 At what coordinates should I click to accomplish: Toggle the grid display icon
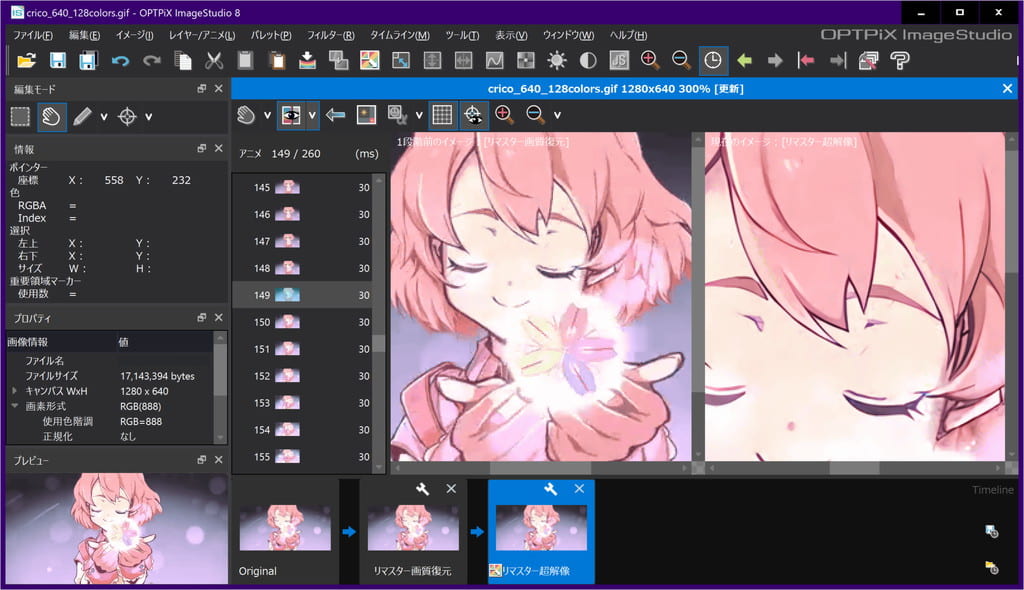[442, 115]
